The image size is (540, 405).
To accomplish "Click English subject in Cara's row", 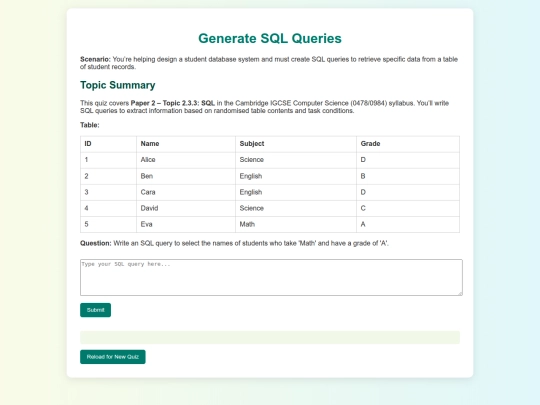I will click(x=296, y=192).
